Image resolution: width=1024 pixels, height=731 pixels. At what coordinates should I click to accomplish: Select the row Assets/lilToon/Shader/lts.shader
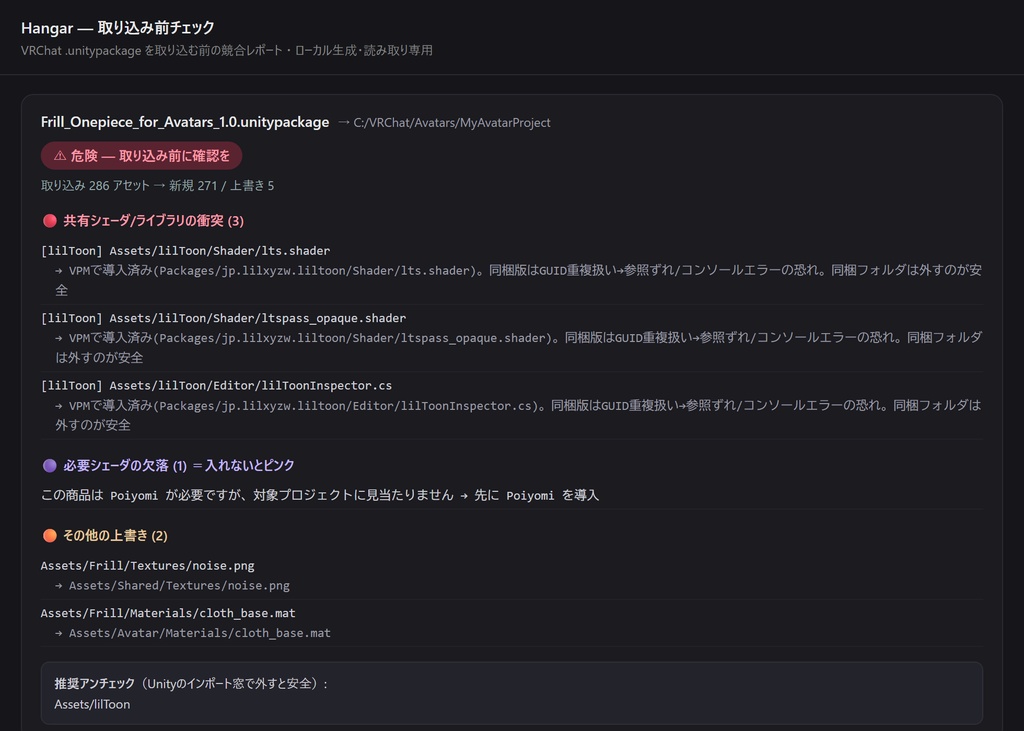point(185,250)
